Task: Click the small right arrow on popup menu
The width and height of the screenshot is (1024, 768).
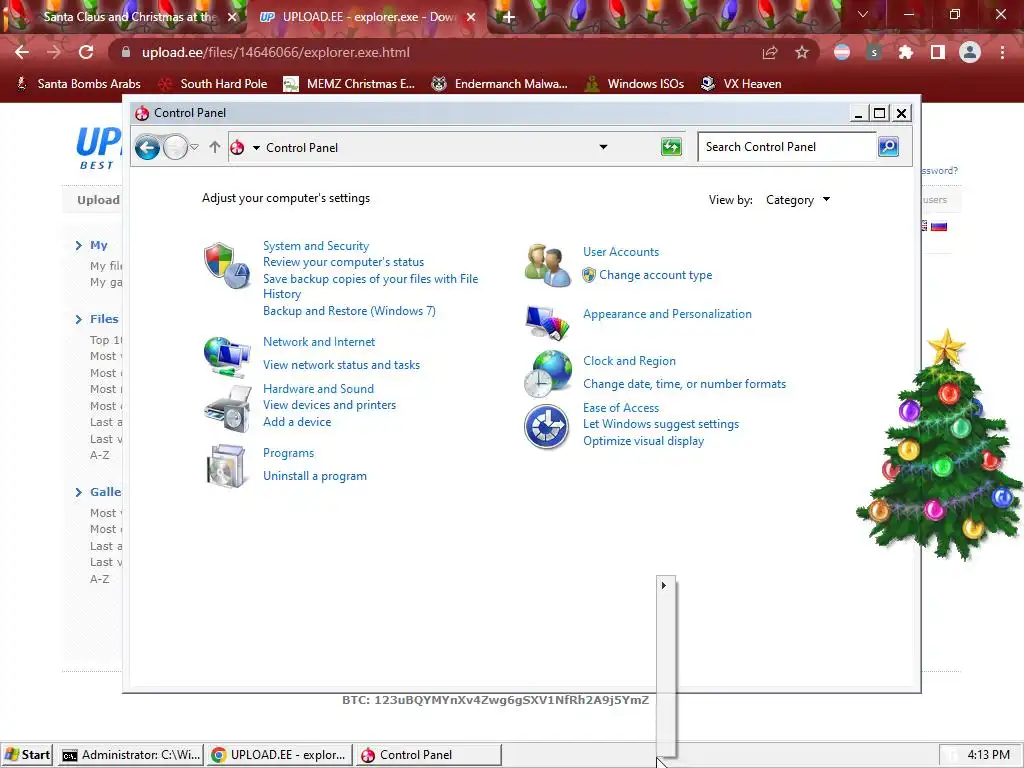Action: point(664,585)
